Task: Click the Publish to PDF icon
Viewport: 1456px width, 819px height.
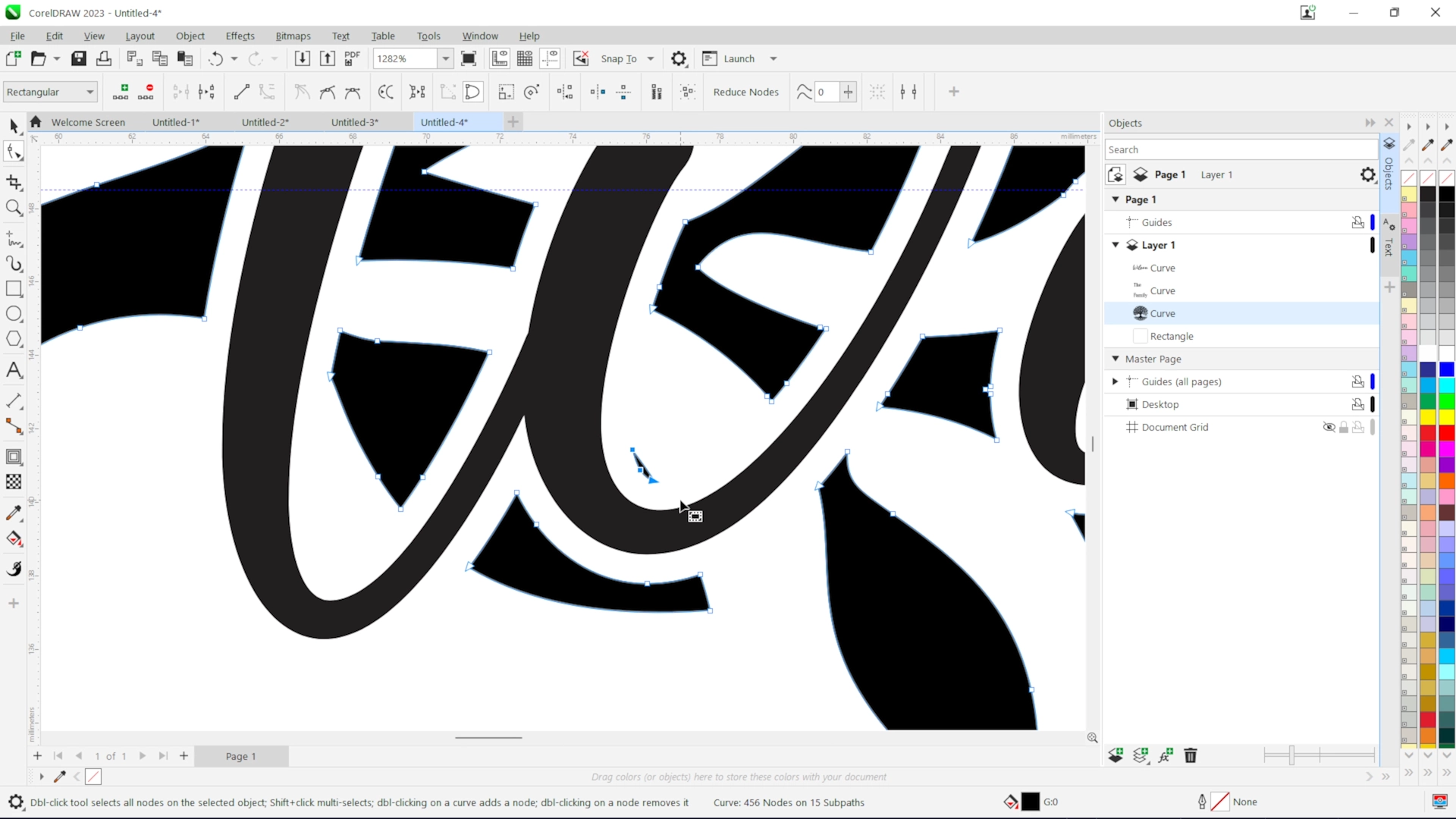Action: [353, 58]
